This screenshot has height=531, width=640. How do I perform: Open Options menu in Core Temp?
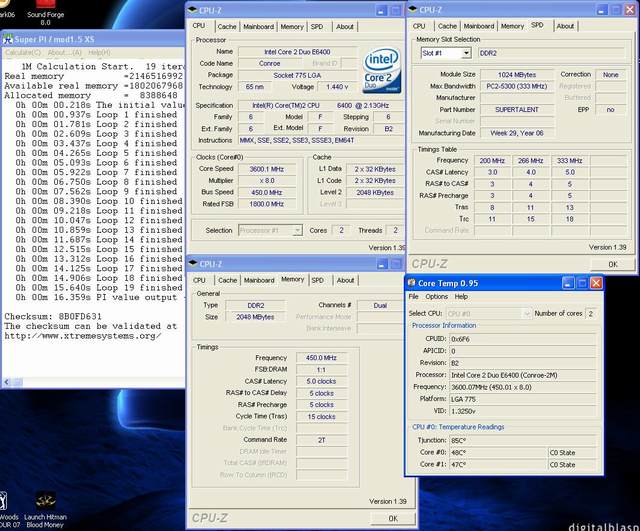[436, 297]
